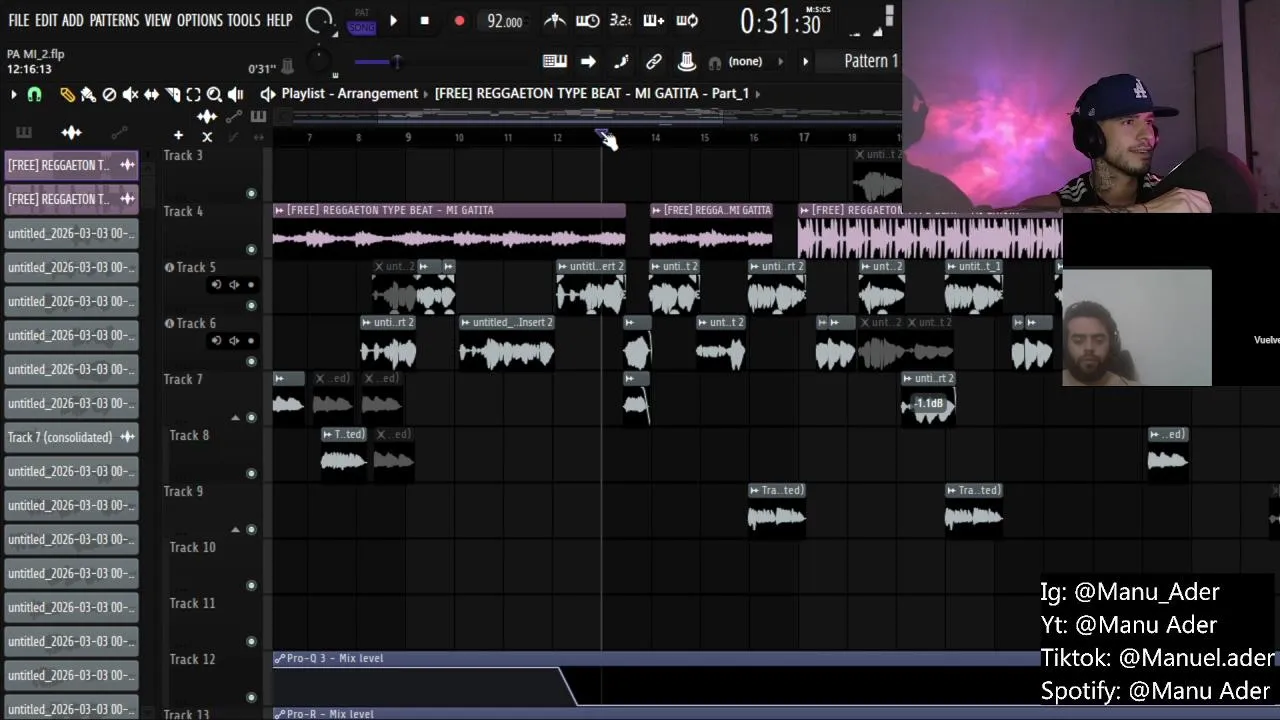Image resolution: width=1280 pixels, height=720 pixels.
Task: Toggle Track 6 green mute switch
Action: [251, 361]
